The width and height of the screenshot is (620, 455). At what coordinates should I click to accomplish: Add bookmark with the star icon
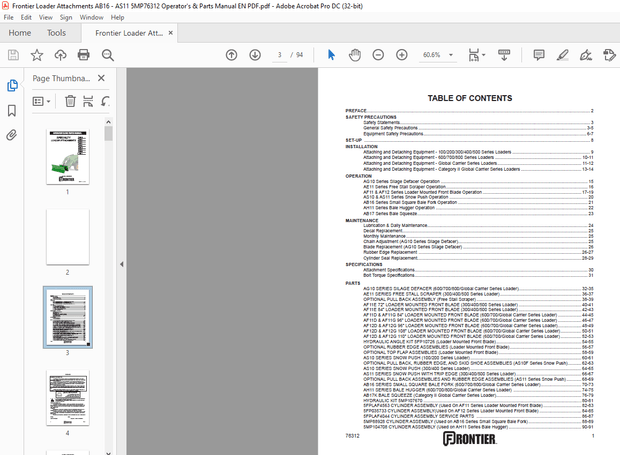pyautogui.click(x=37, y=55)
